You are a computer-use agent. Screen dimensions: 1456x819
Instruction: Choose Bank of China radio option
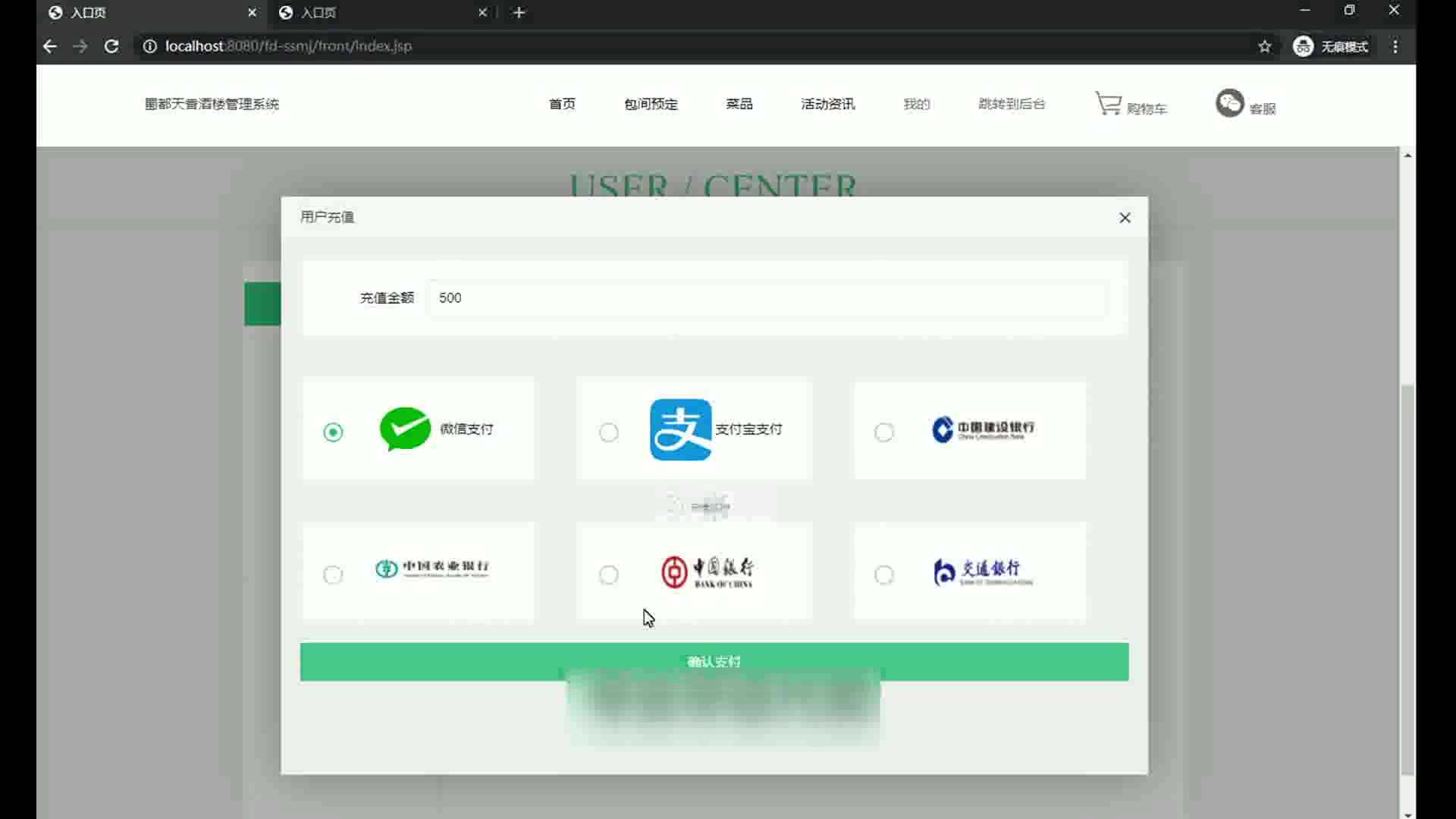click(608, 575)
